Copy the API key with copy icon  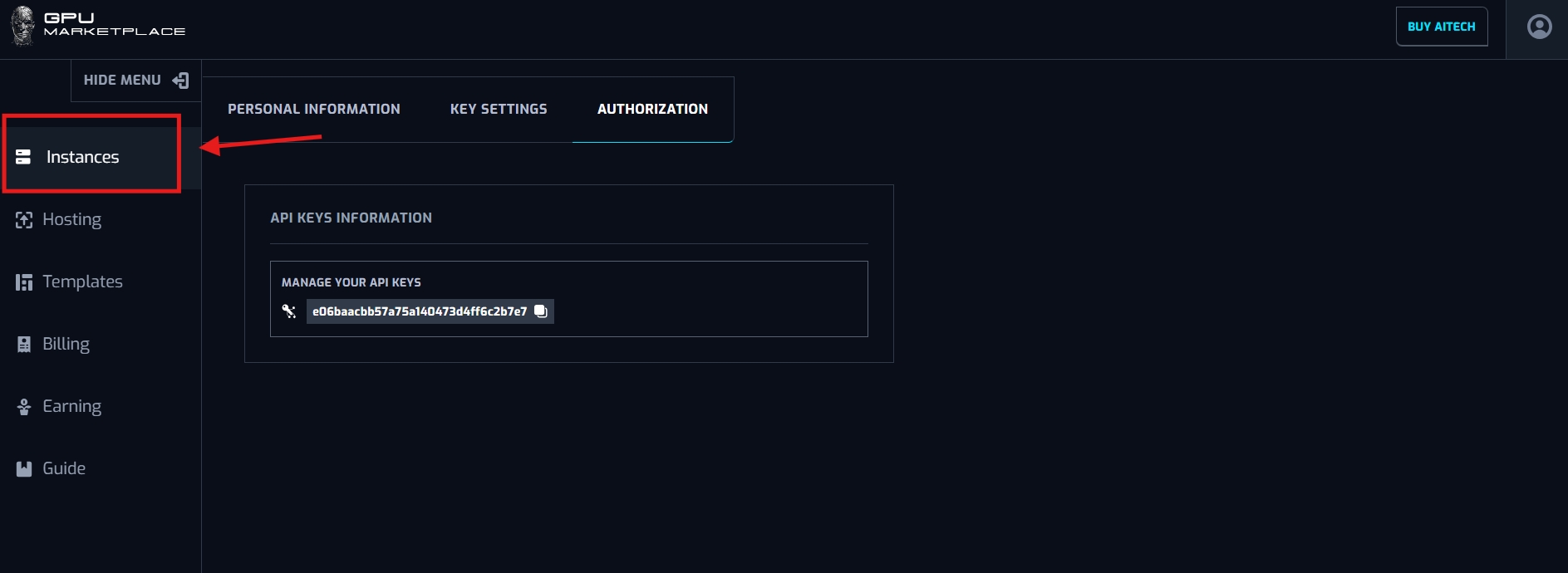[x=541, y=311]
